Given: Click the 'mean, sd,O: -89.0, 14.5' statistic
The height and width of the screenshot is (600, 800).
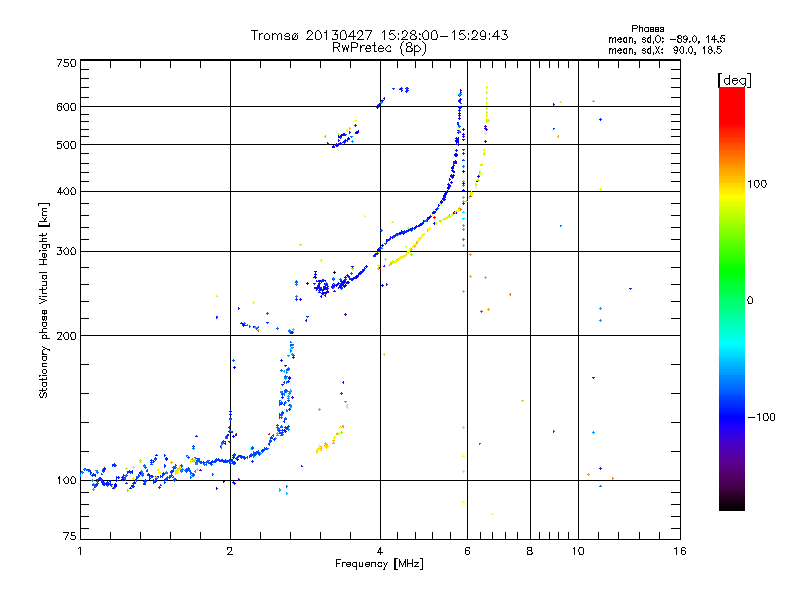Looking at the screenshot, I should (x=666, y=39).
